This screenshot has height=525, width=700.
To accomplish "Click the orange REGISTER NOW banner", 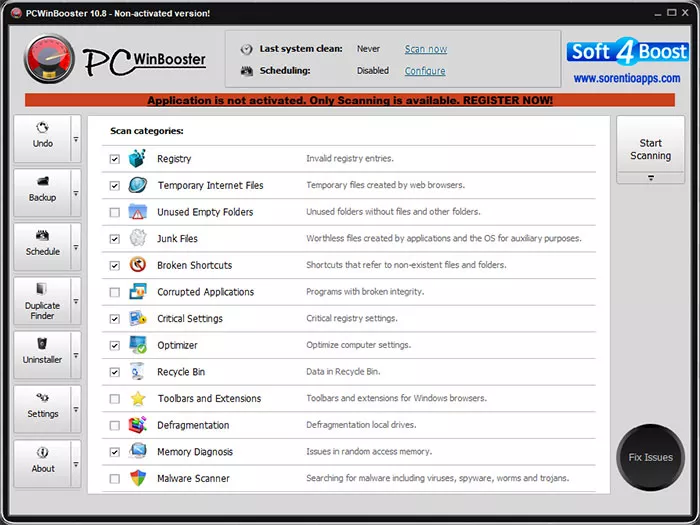I will click(350, 100).
